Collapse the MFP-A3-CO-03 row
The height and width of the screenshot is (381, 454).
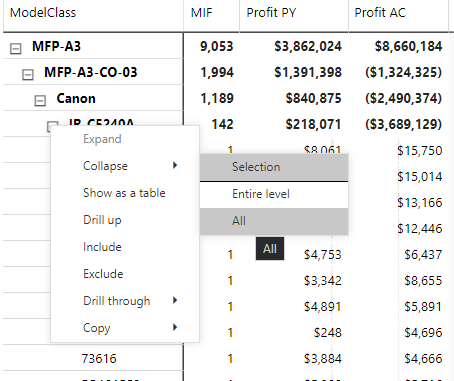(x=28, y=74)
